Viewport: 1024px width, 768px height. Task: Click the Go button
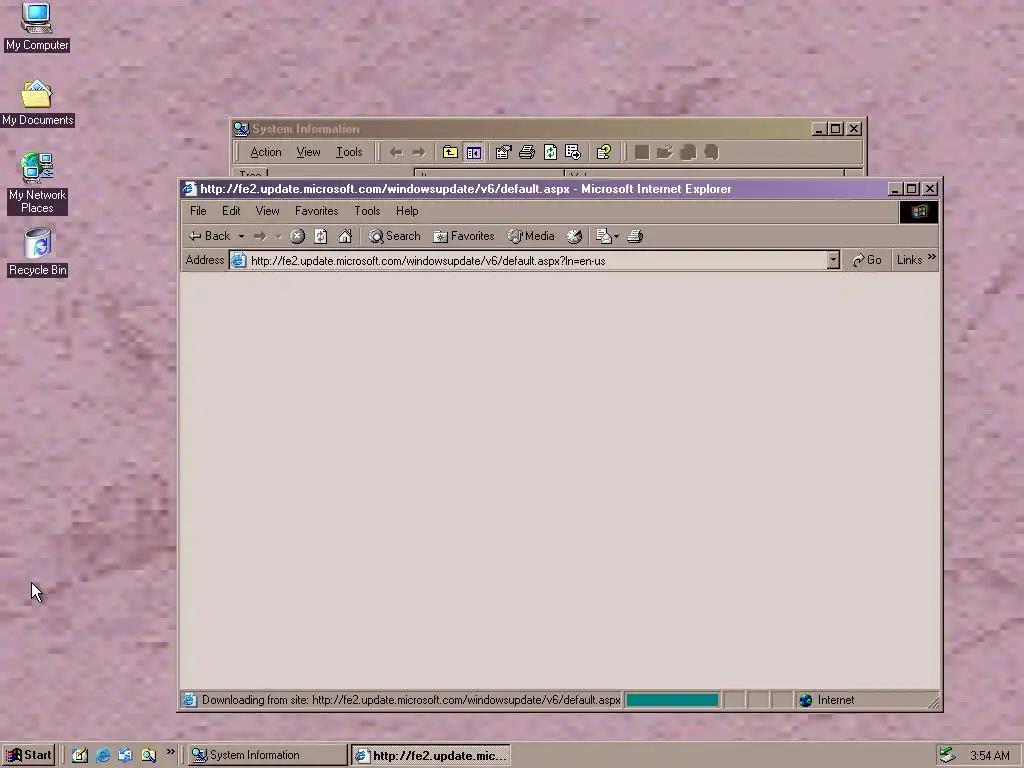tap(867, 260)
